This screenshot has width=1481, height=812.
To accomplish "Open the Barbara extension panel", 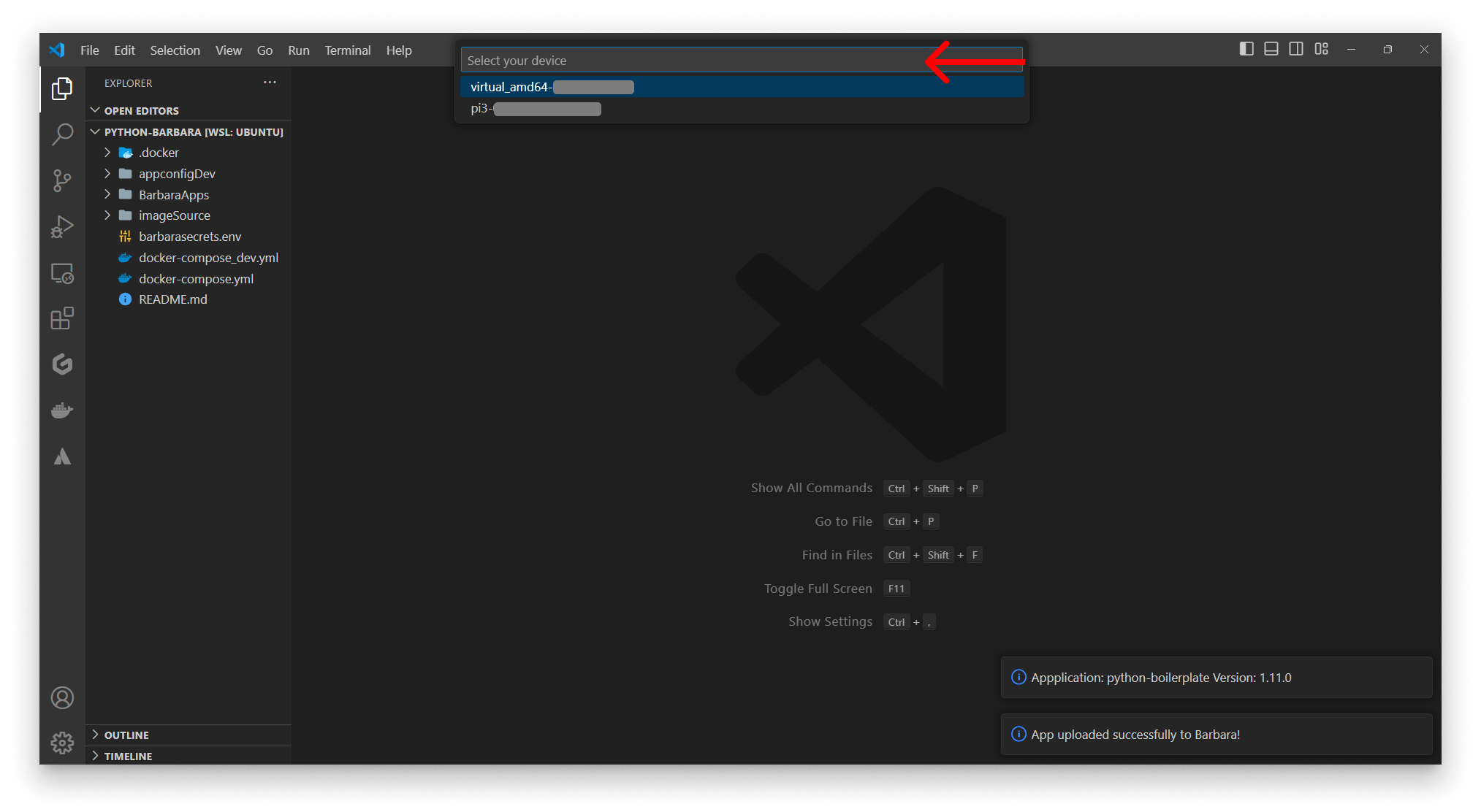I will pyautogui.click(x=63, y=456).
